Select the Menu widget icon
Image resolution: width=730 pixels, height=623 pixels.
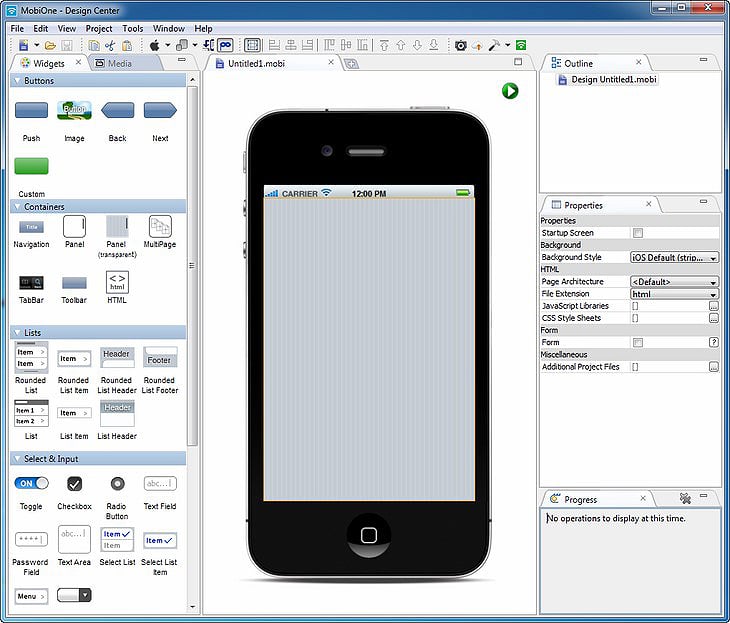[31, 596]
